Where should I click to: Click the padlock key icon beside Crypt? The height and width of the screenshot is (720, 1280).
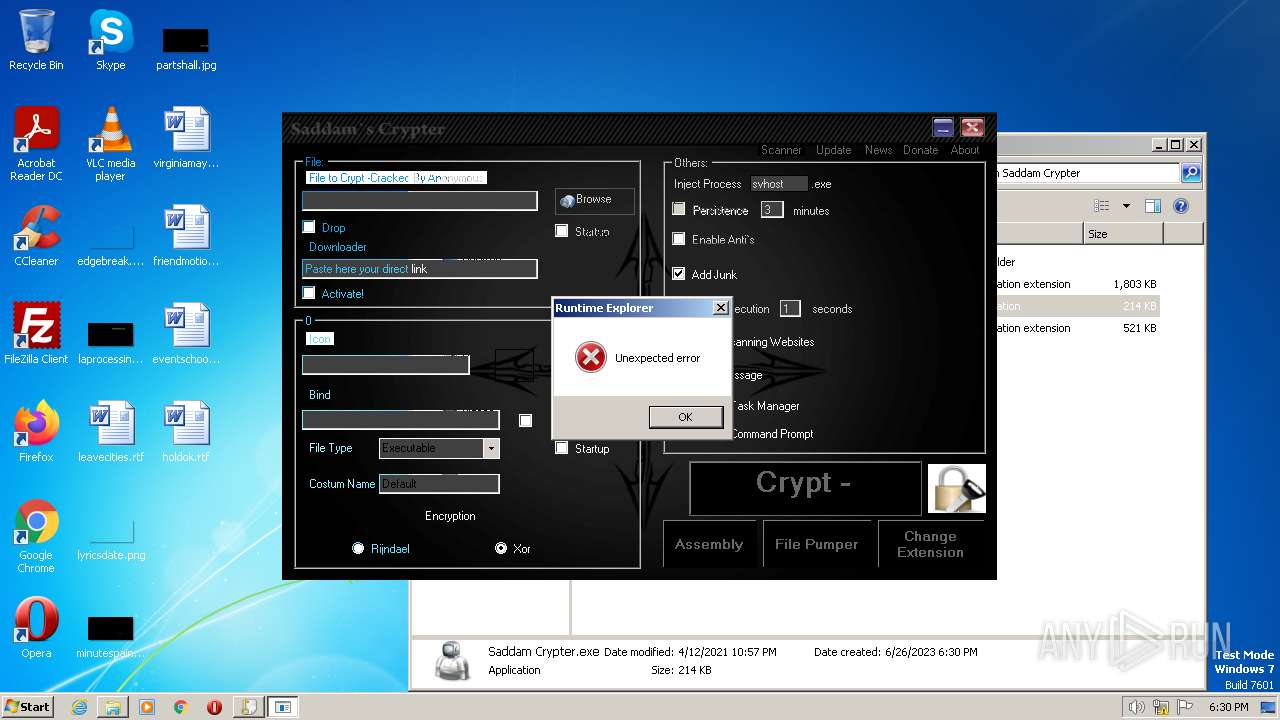(x=957, y=488)
